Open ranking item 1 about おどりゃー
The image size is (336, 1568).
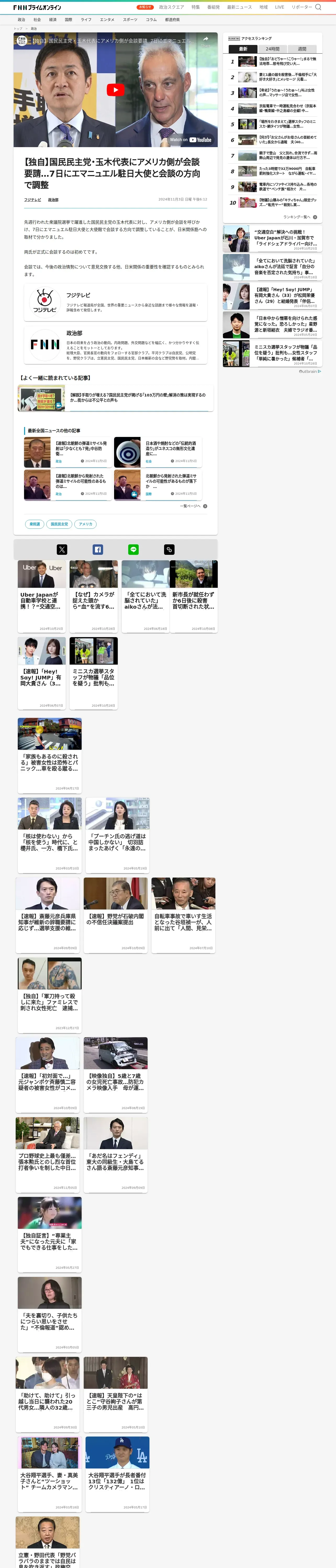coord(273,61)
